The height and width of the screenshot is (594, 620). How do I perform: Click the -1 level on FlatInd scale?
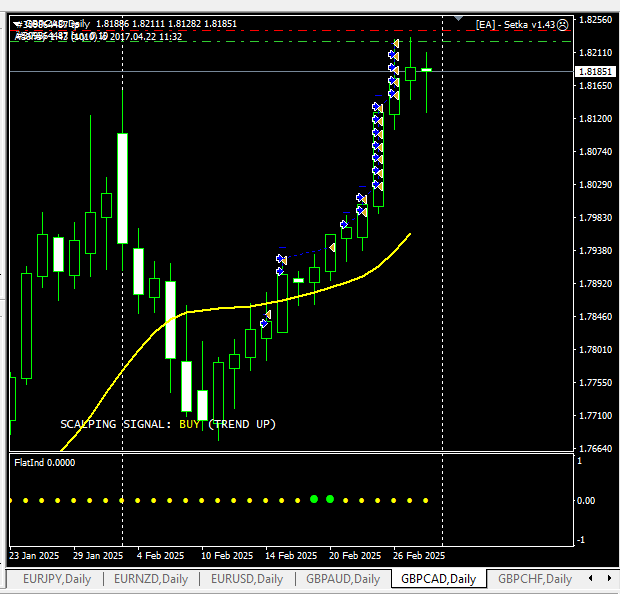580,540
